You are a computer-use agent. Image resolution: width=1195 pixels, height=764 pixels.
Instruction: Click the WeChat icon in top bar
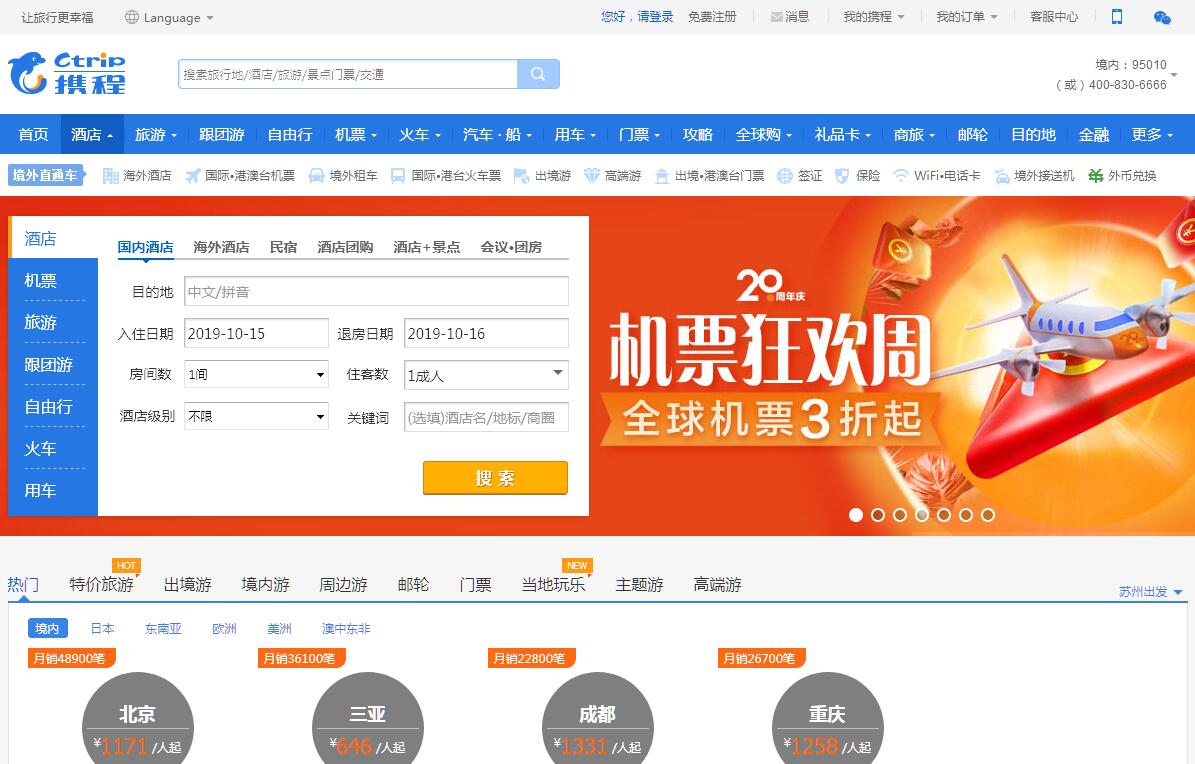(x=1162, y=17)
